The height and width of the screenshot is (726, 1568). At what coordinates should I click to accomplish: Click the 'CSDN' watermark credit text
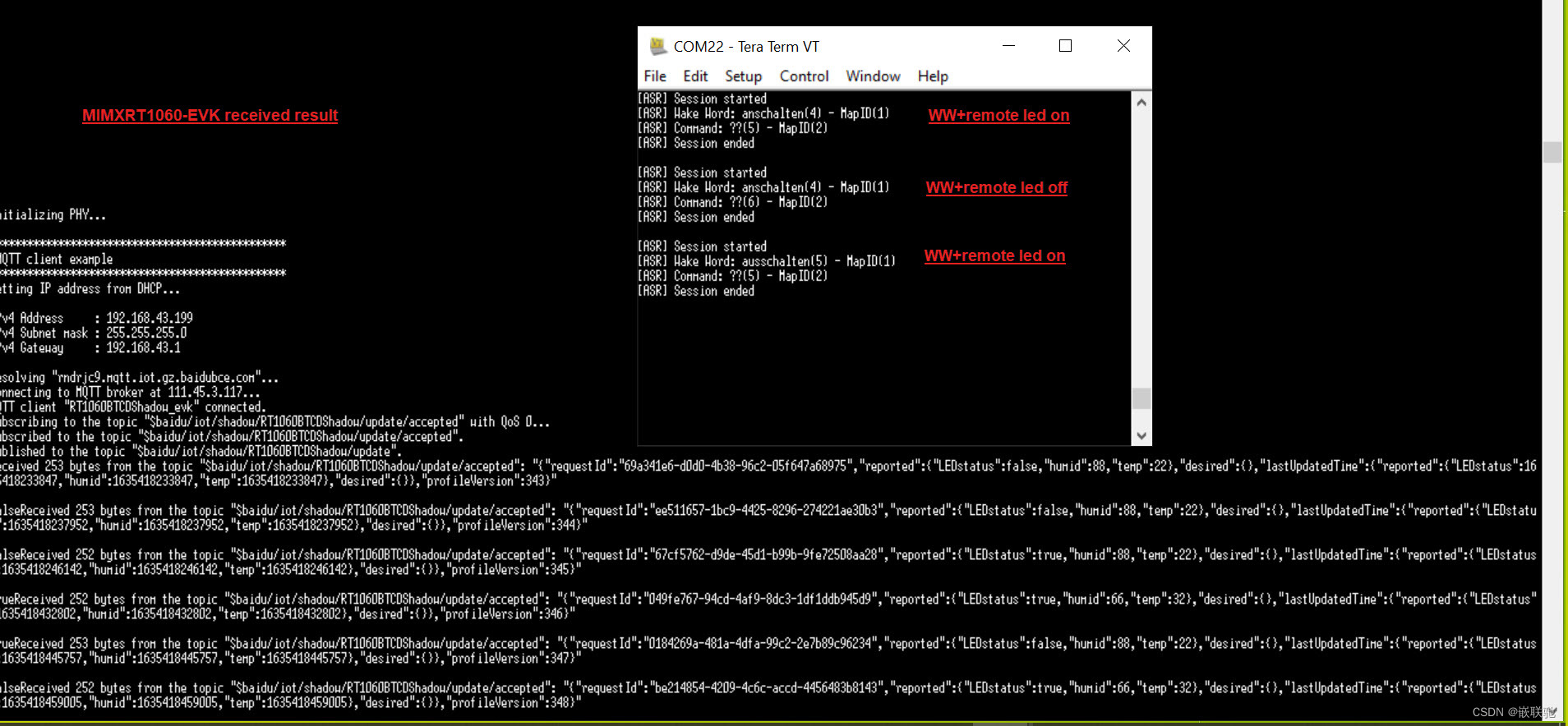1514,712
